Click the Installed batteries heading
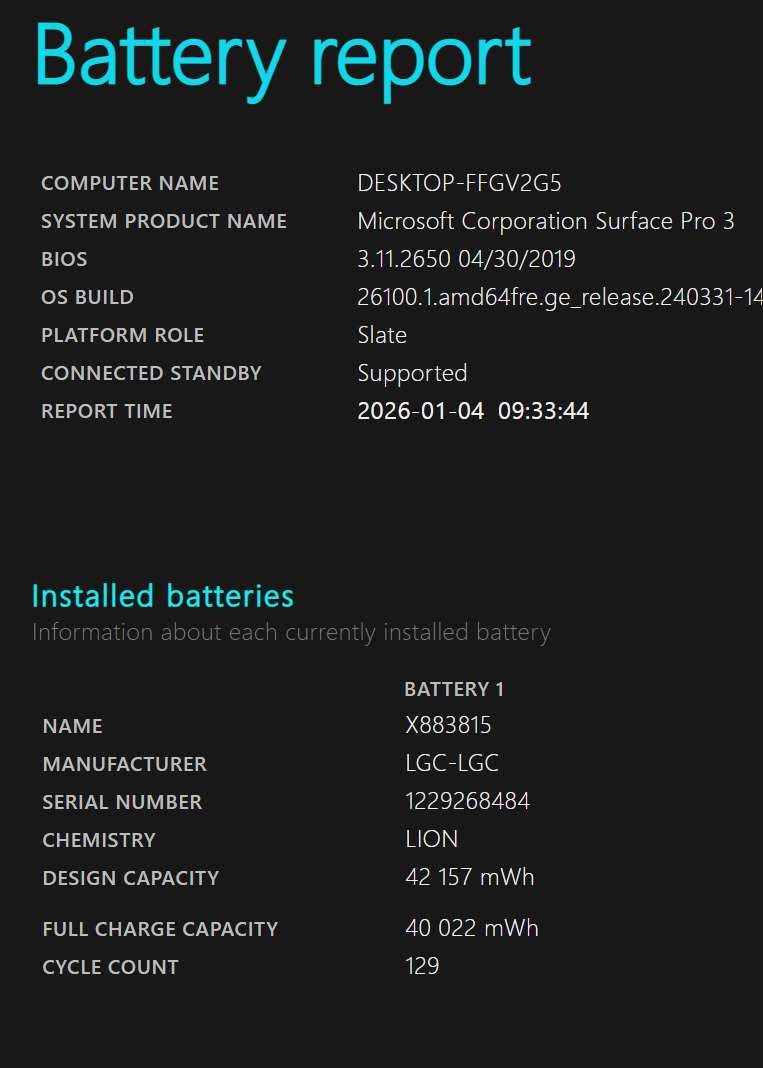 163,596
